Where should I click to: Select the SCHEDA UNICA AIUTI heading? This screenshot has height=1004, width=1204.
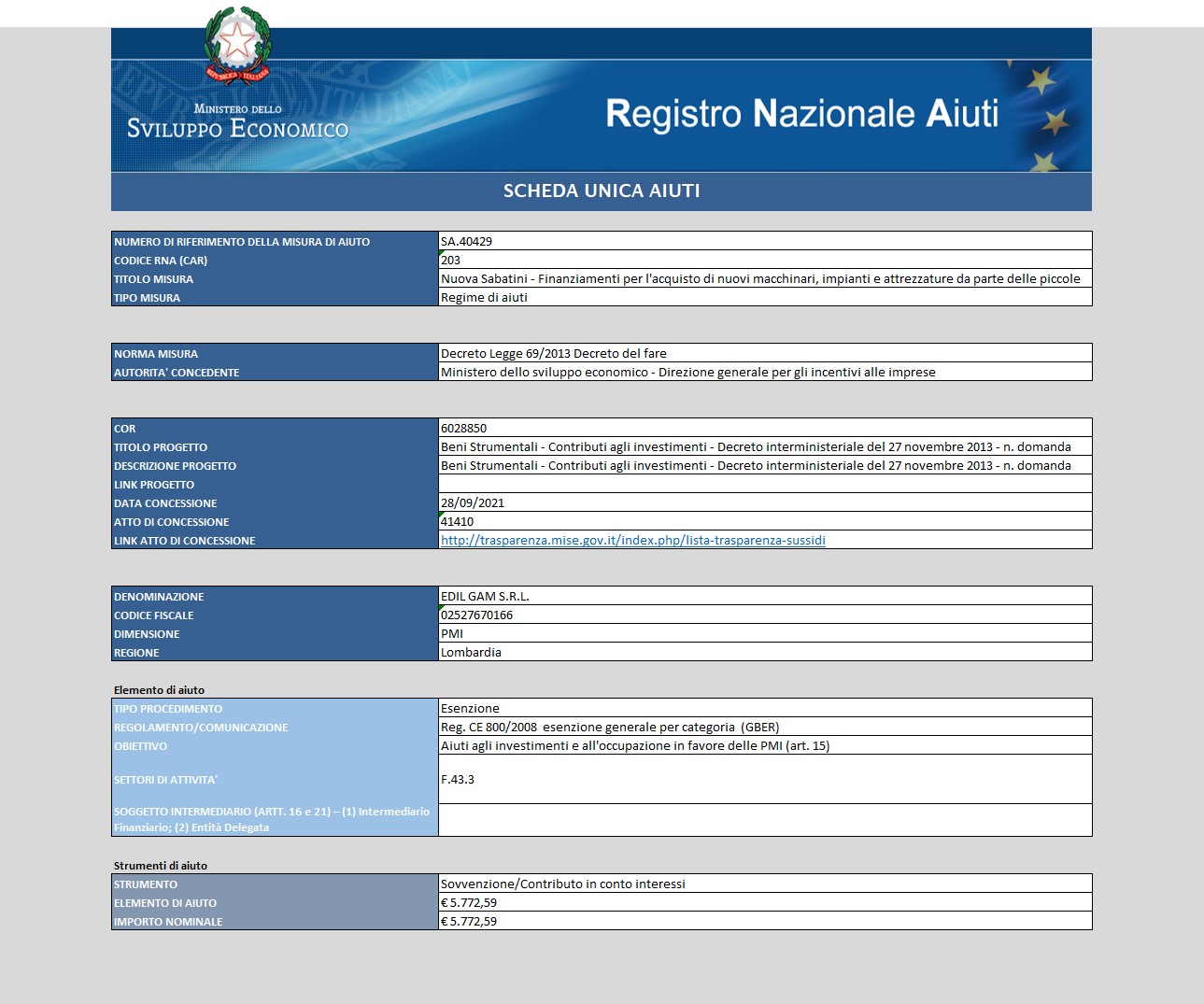[602, 191]
